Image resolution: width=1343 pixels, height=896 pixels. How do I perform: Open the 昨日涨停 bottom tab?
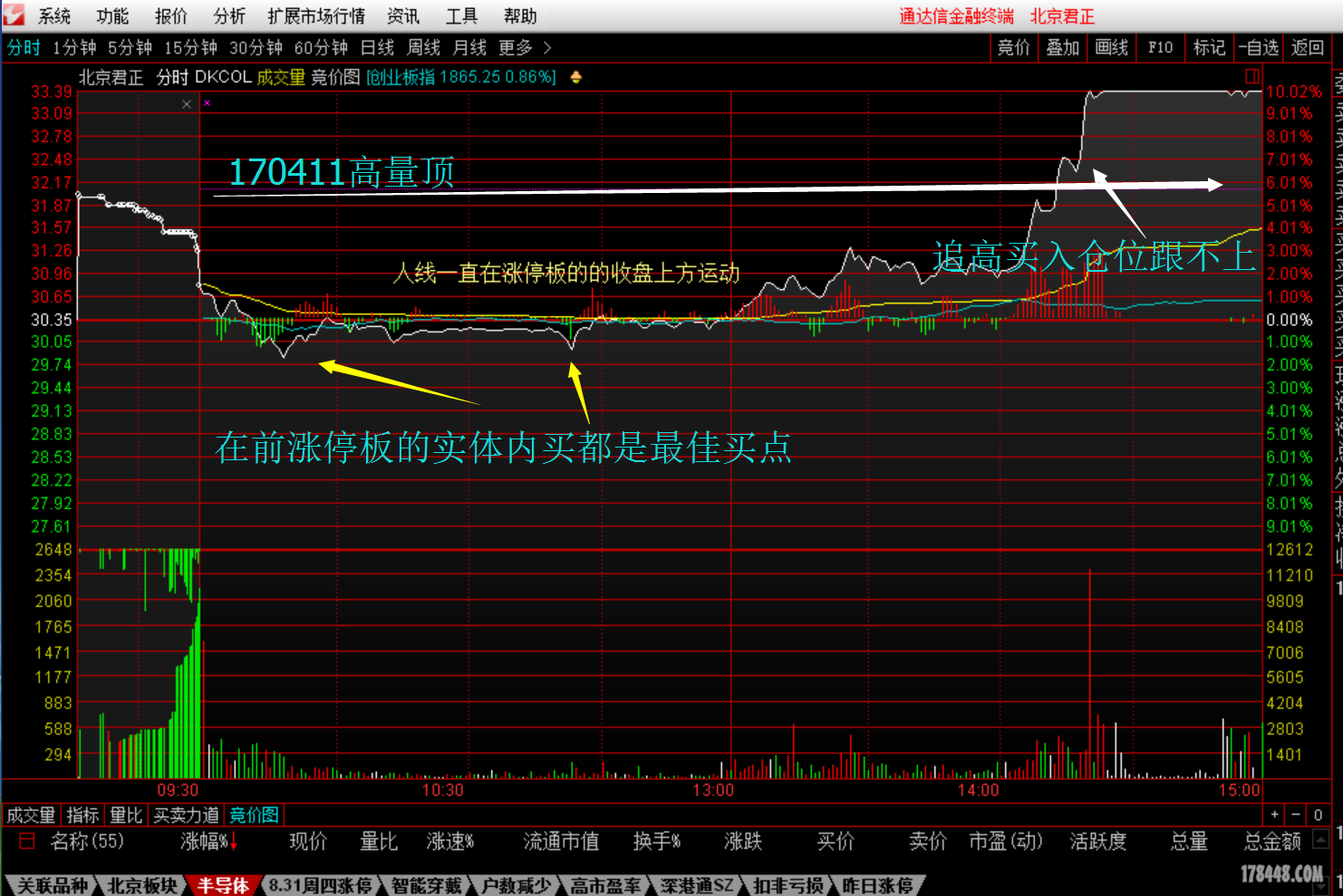click(877, 885)
